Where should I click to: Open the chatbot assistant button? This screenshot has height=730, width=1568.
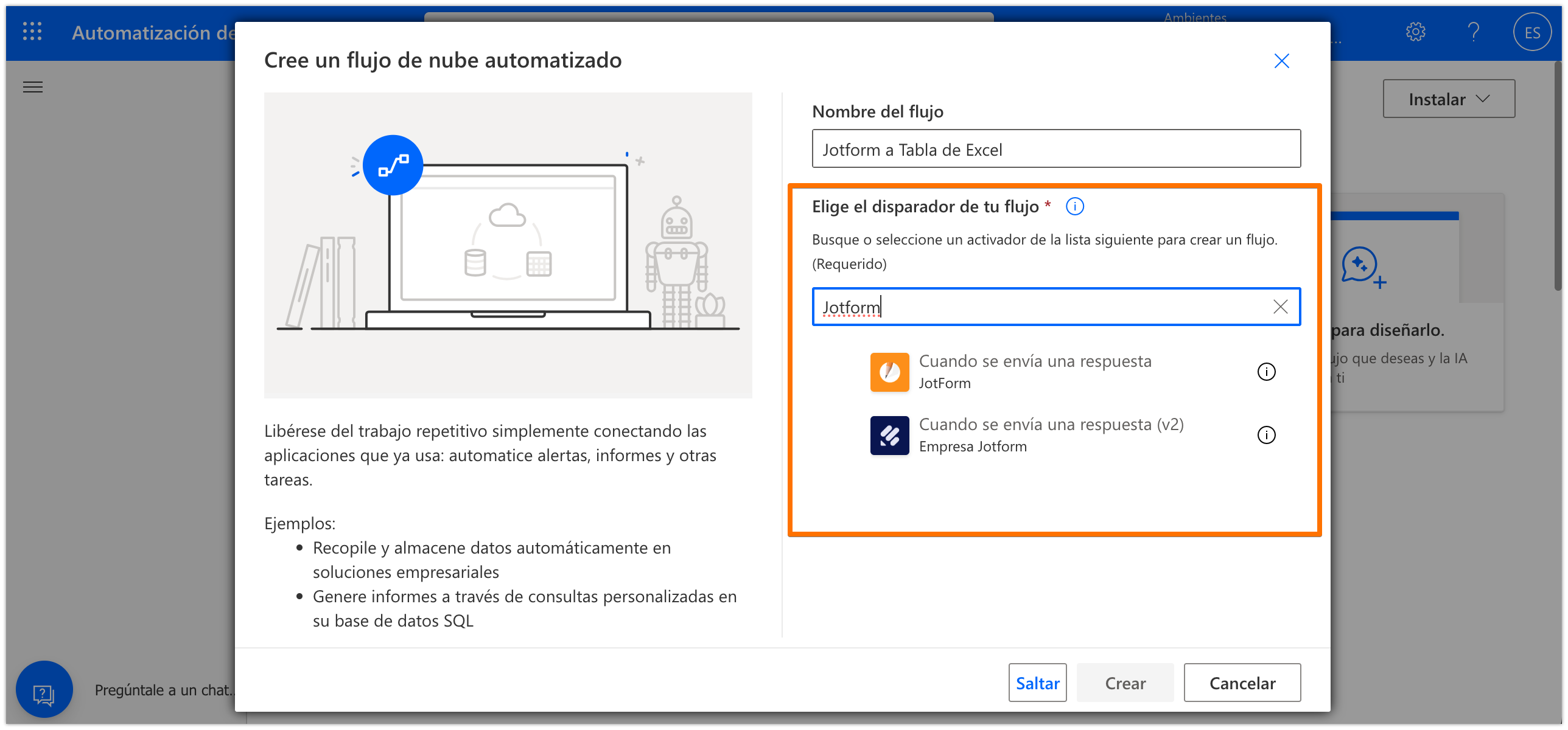[x=44, y=690]
